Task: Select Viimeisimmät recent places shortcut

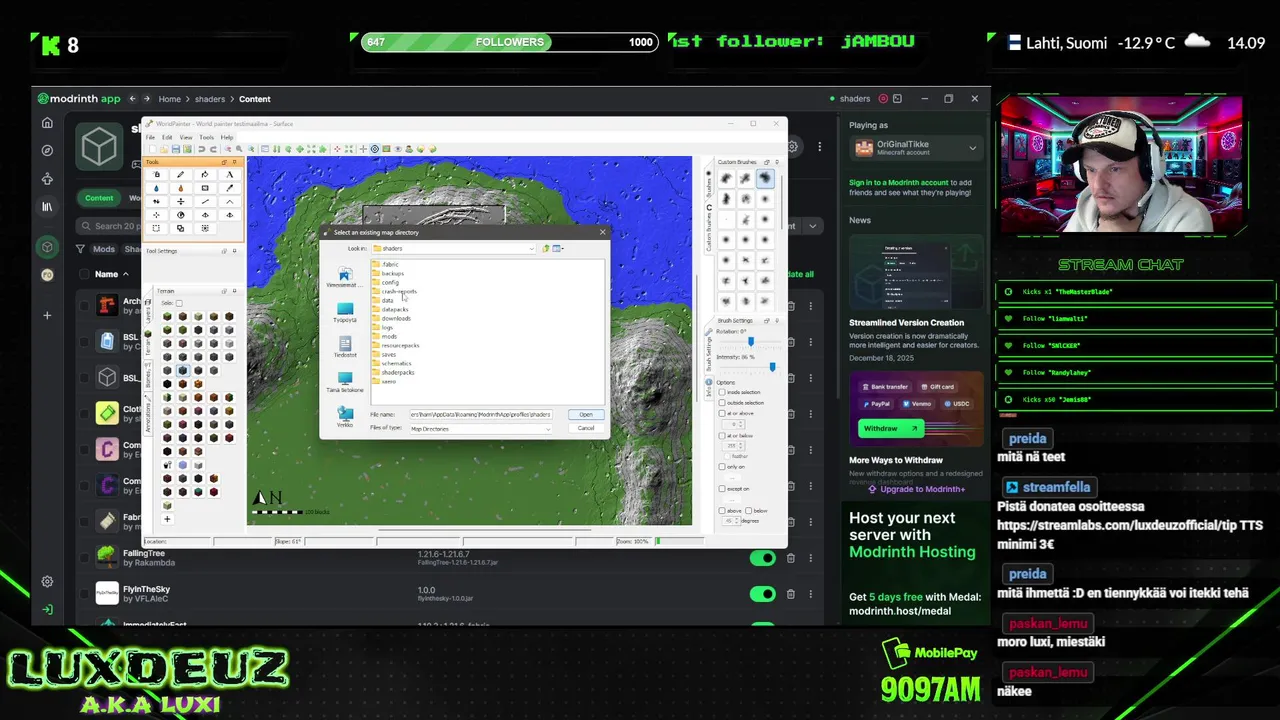Action: coord(345,277)
